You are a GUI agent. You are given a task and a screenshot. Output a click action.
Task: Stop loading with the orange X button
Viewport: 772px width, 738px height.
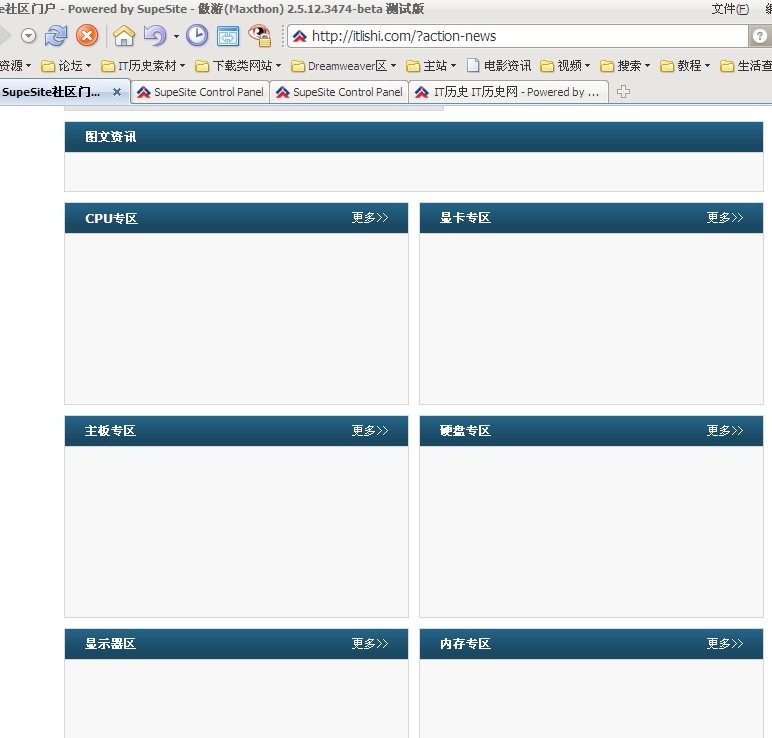tap(87, 36)
